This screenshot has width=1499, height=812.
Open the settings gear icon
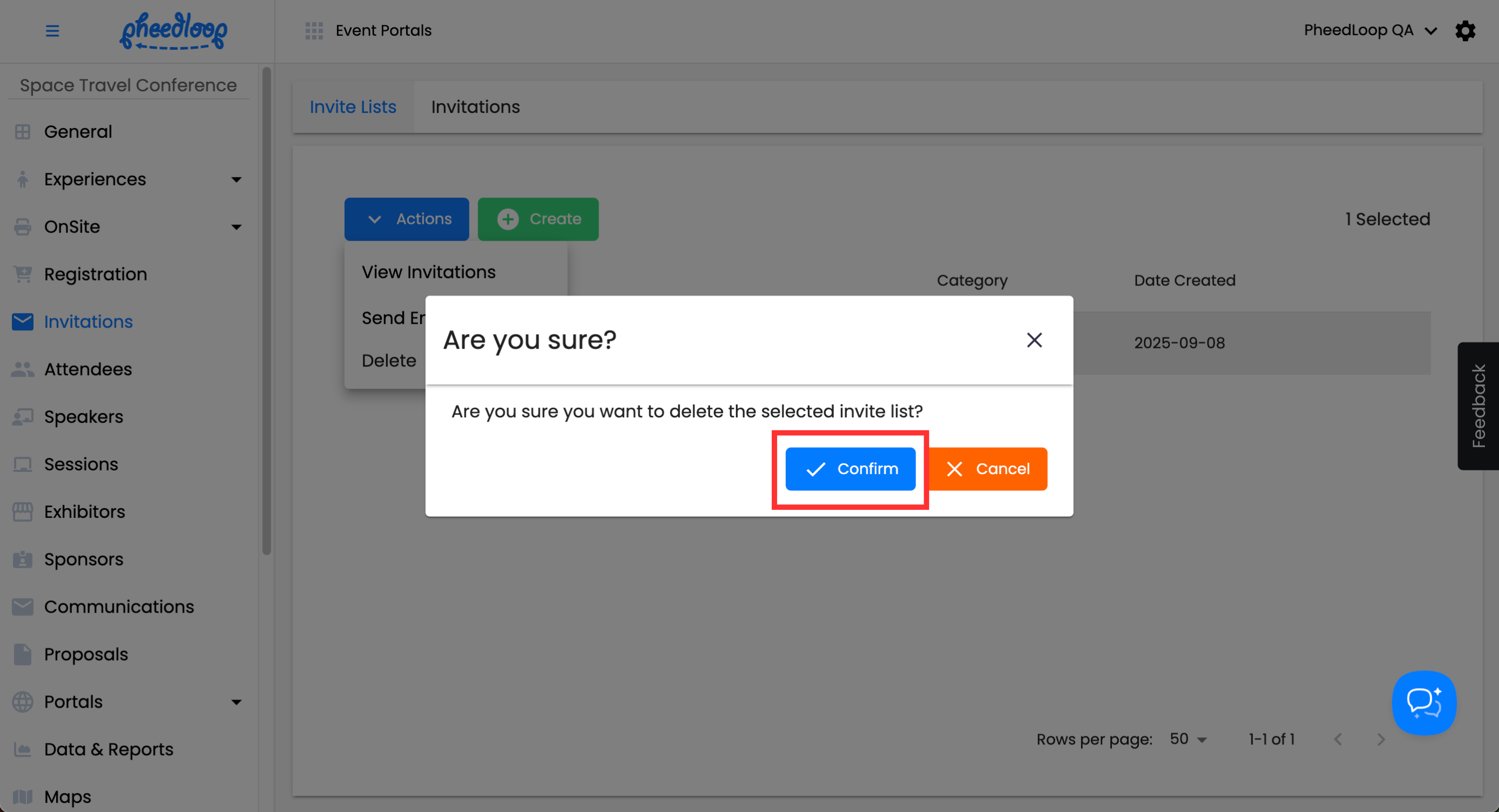coord(1465,31)
